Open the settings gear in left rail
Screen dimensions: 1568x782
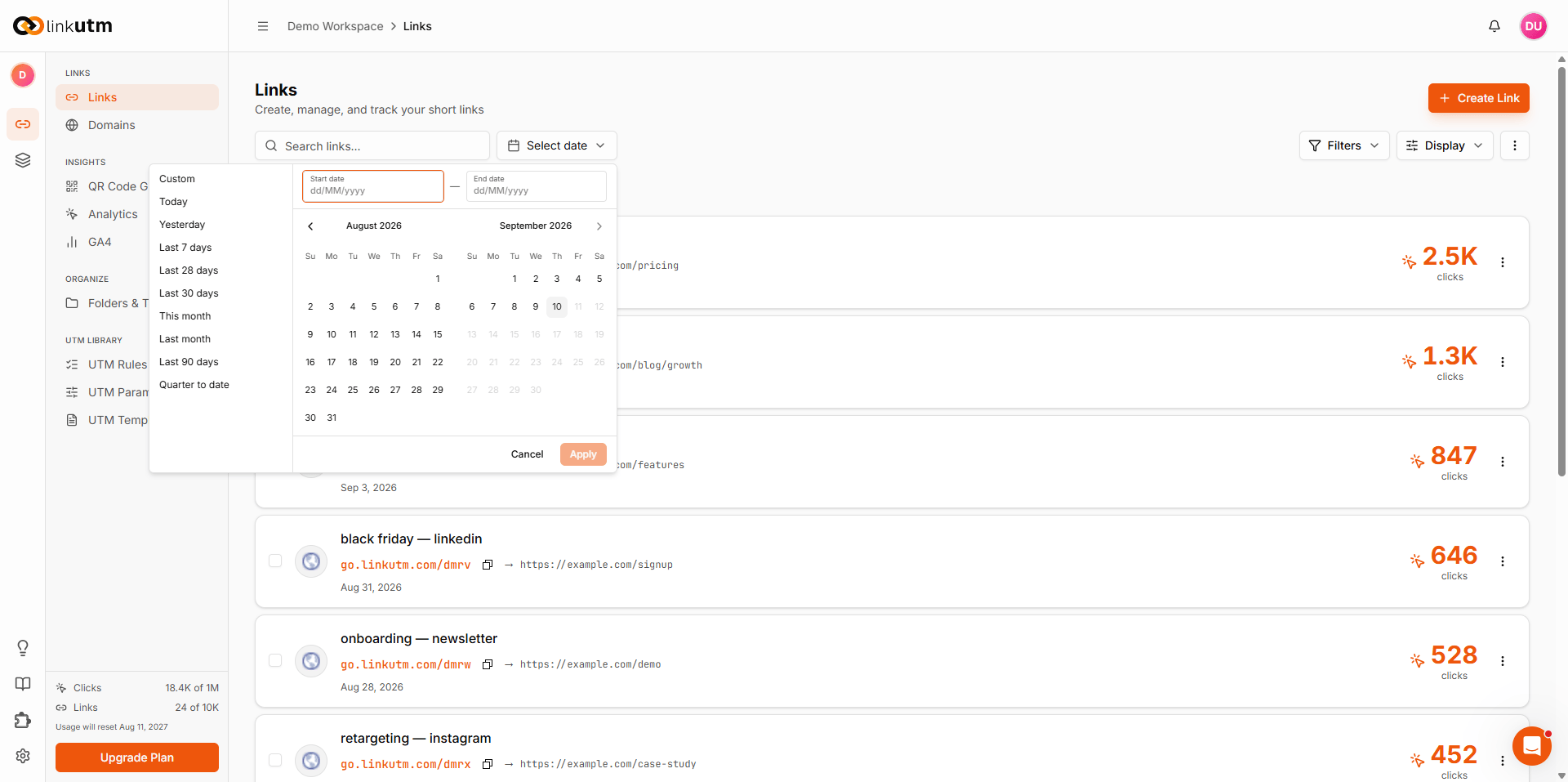click(23, 756)
